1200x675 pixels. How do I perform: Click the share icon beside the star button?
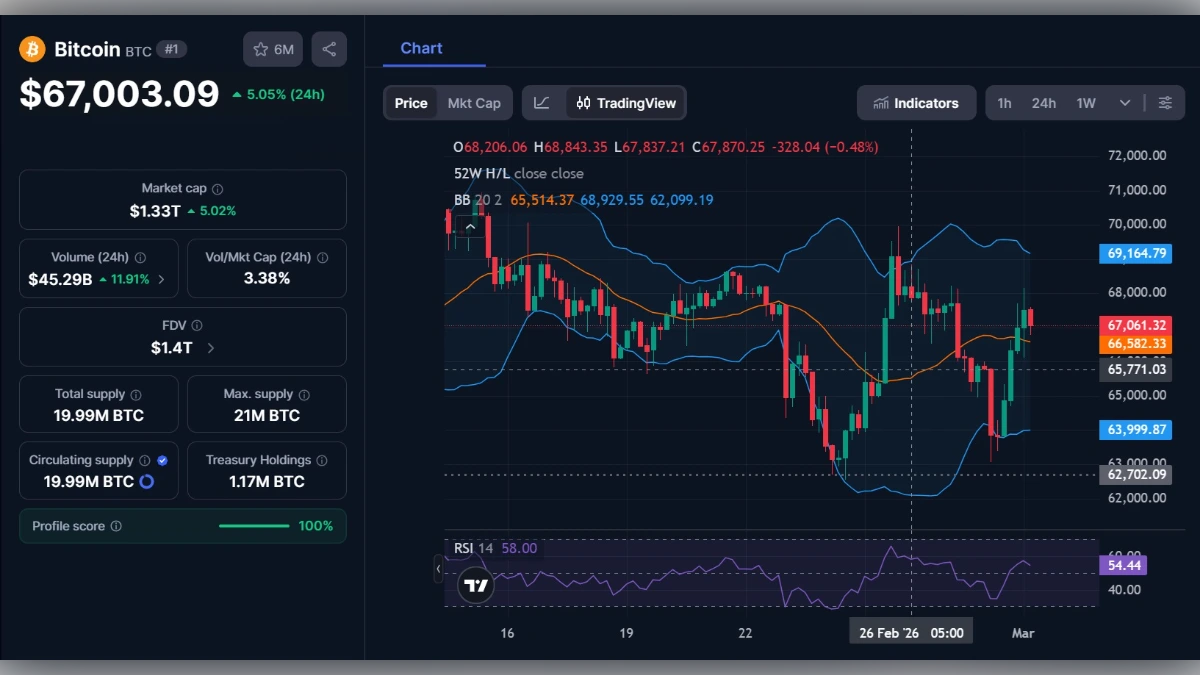click(329, 48)
